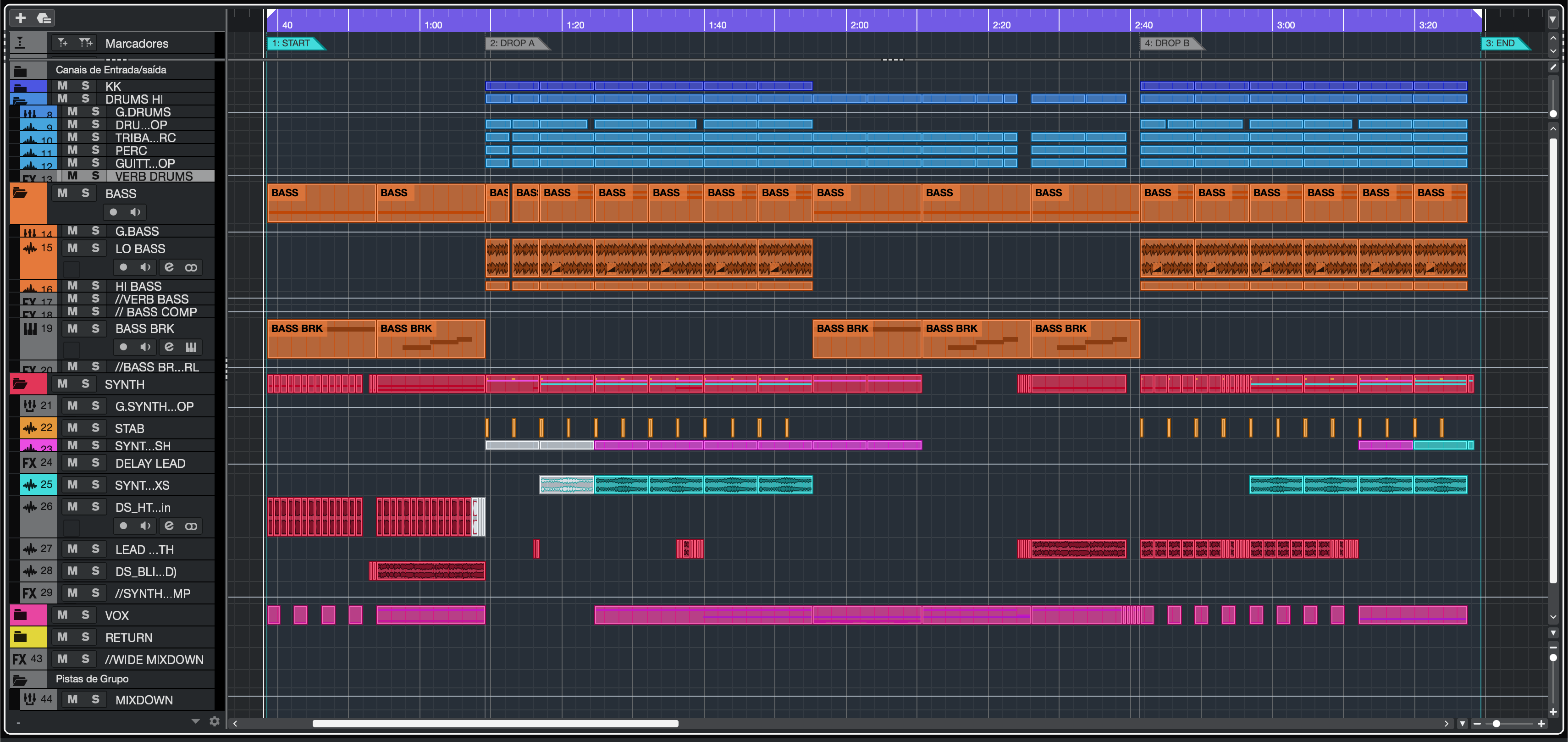Select first BASS BRK clip in arrangement
The width and height of the screenshot is (1568, 742).
tap(321, 338)
